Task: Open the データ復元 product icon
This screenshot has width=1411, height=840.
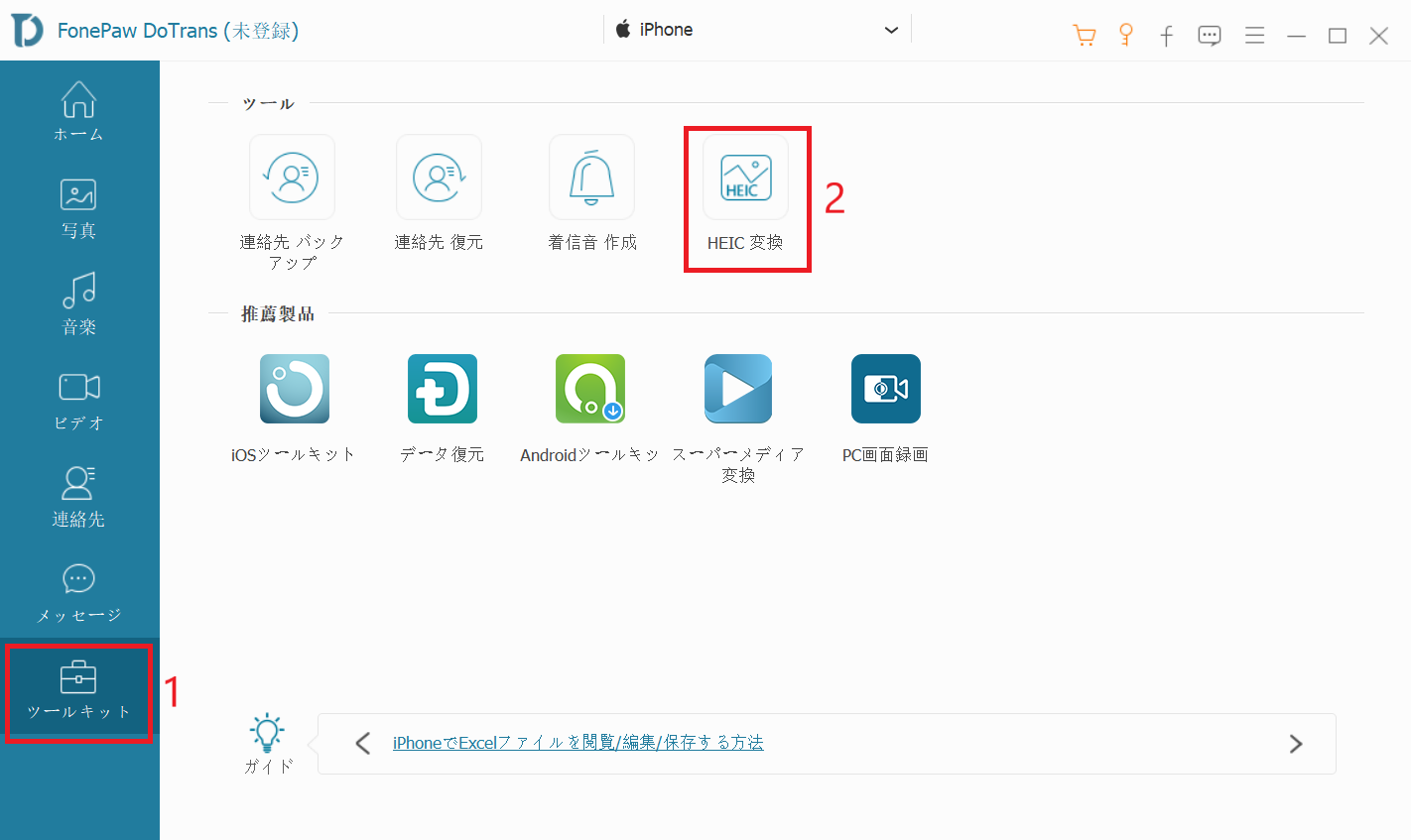Action: point(442,389)
